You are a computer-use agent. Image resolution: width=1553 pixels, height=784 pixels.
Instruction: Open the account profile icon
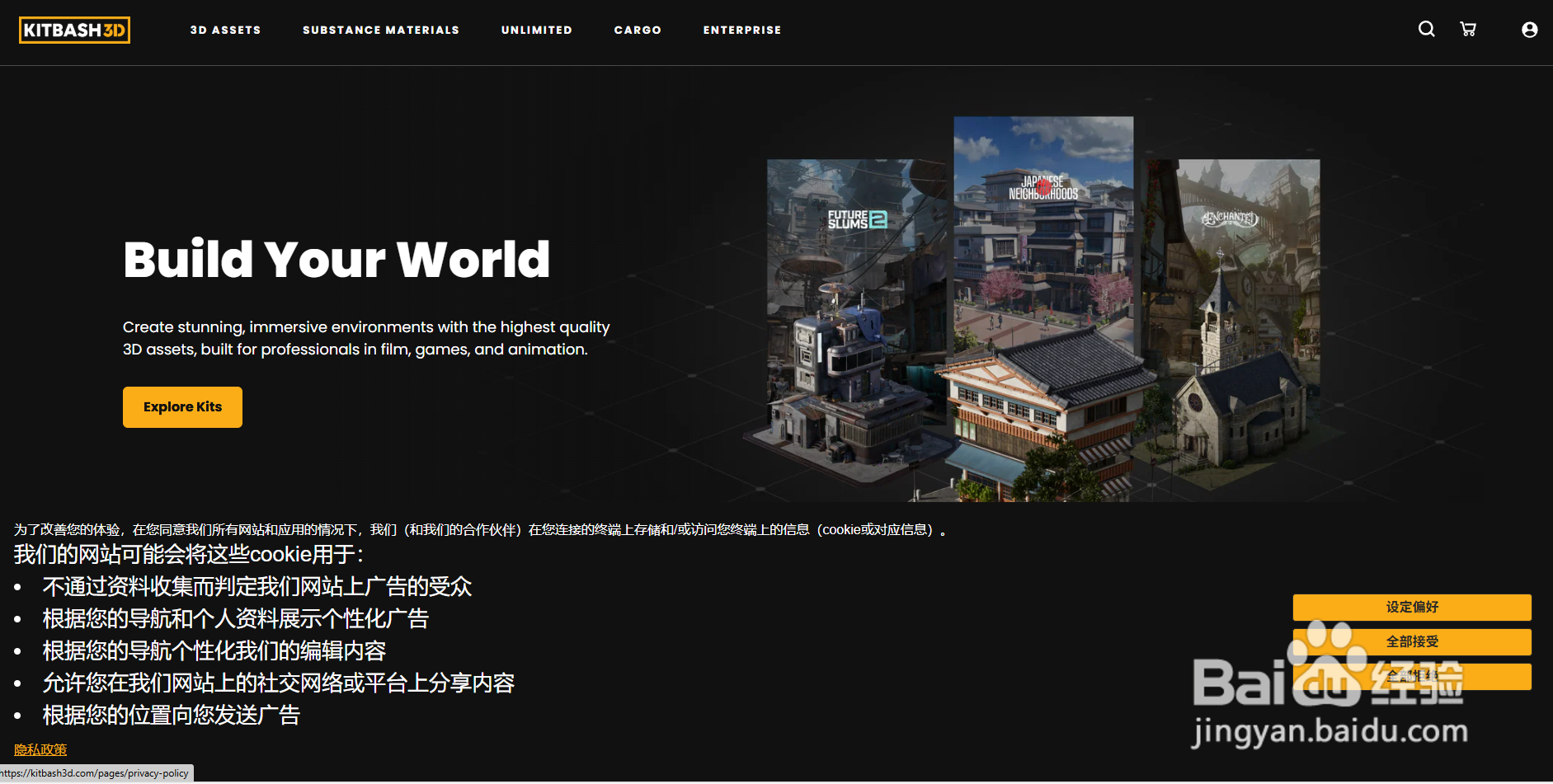click(x=1530, y=29)
